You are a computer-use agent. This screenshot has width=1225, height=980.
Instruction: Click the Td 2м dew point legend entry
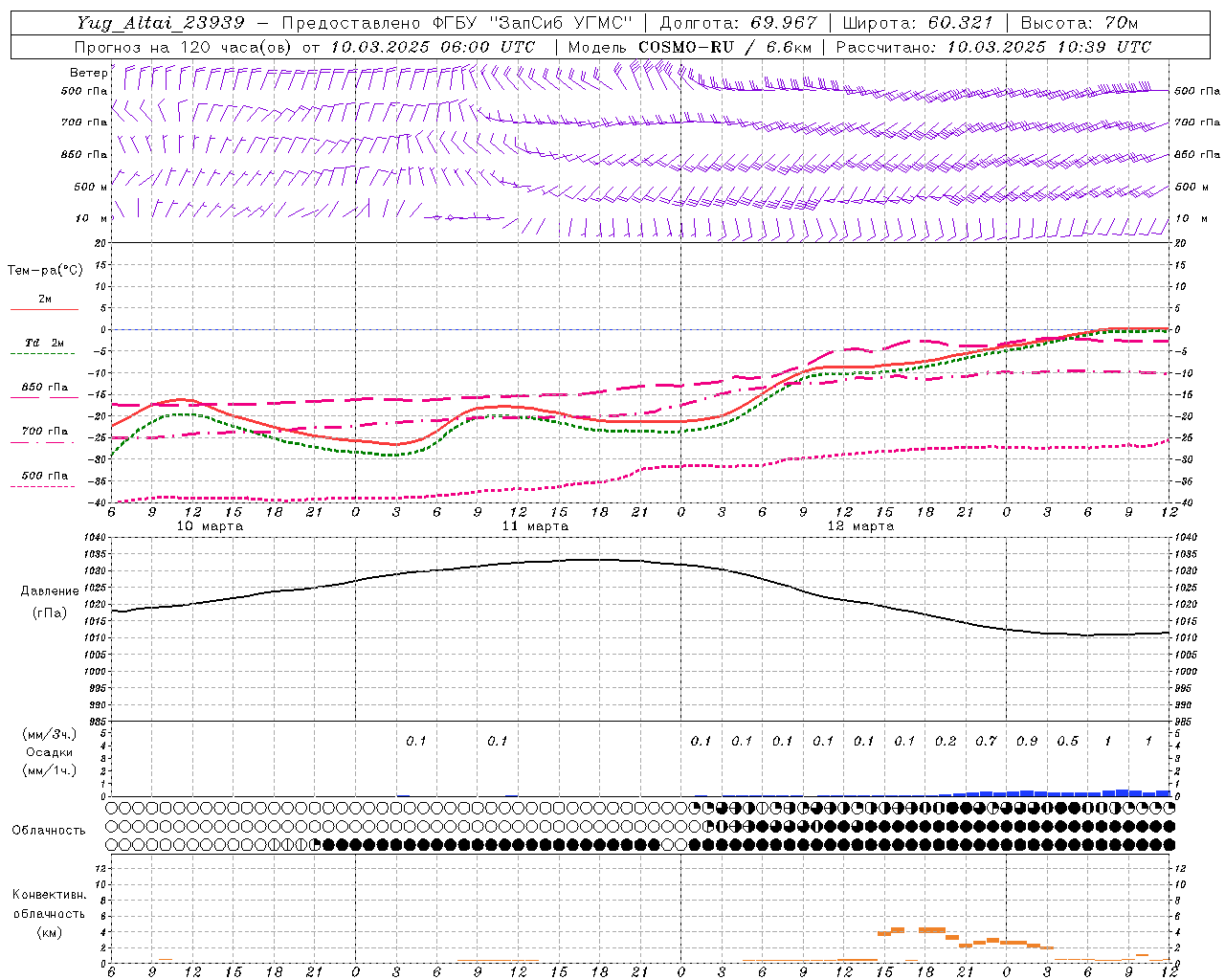45,343
